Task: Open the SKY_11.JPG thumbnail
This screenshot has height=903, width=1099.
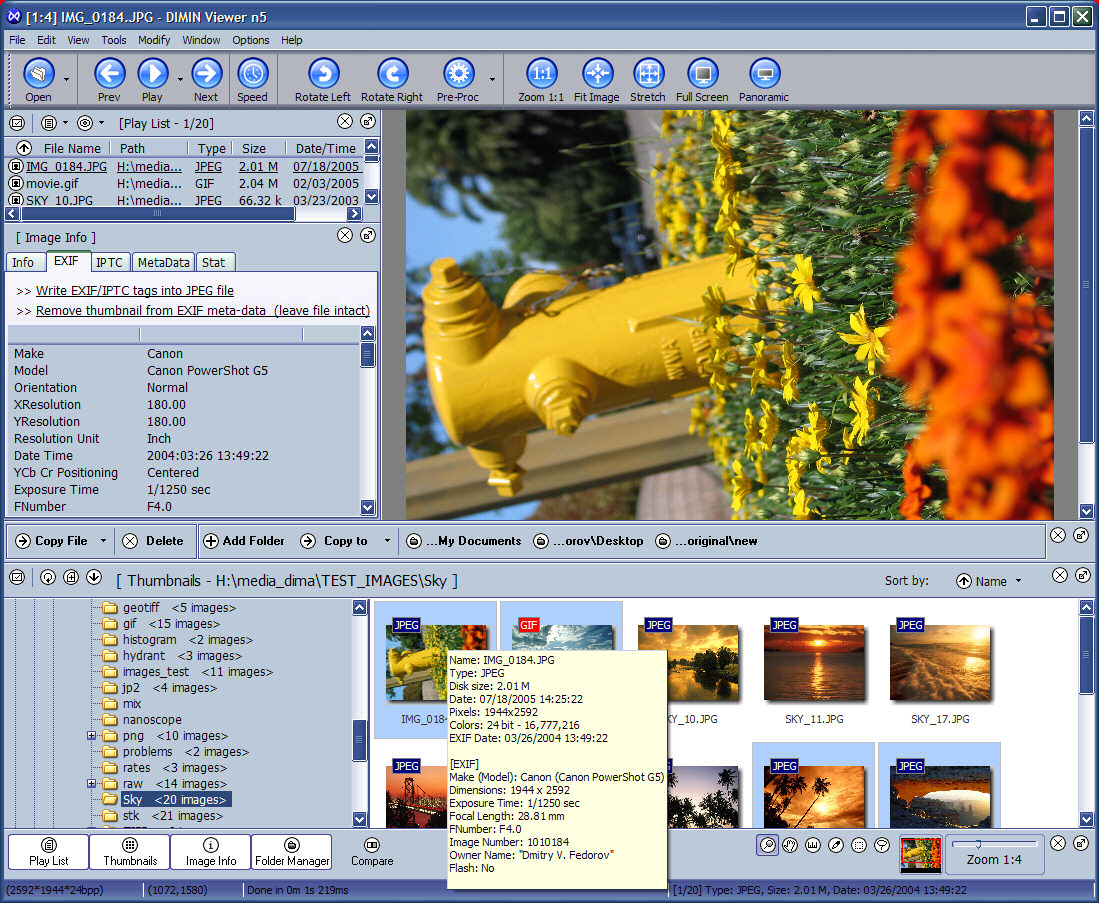Action: 814,664
